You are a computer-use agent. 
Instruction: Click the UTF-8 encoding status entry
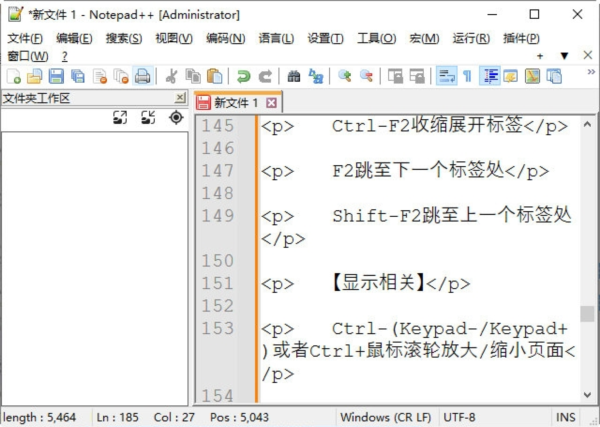point(459,417)
